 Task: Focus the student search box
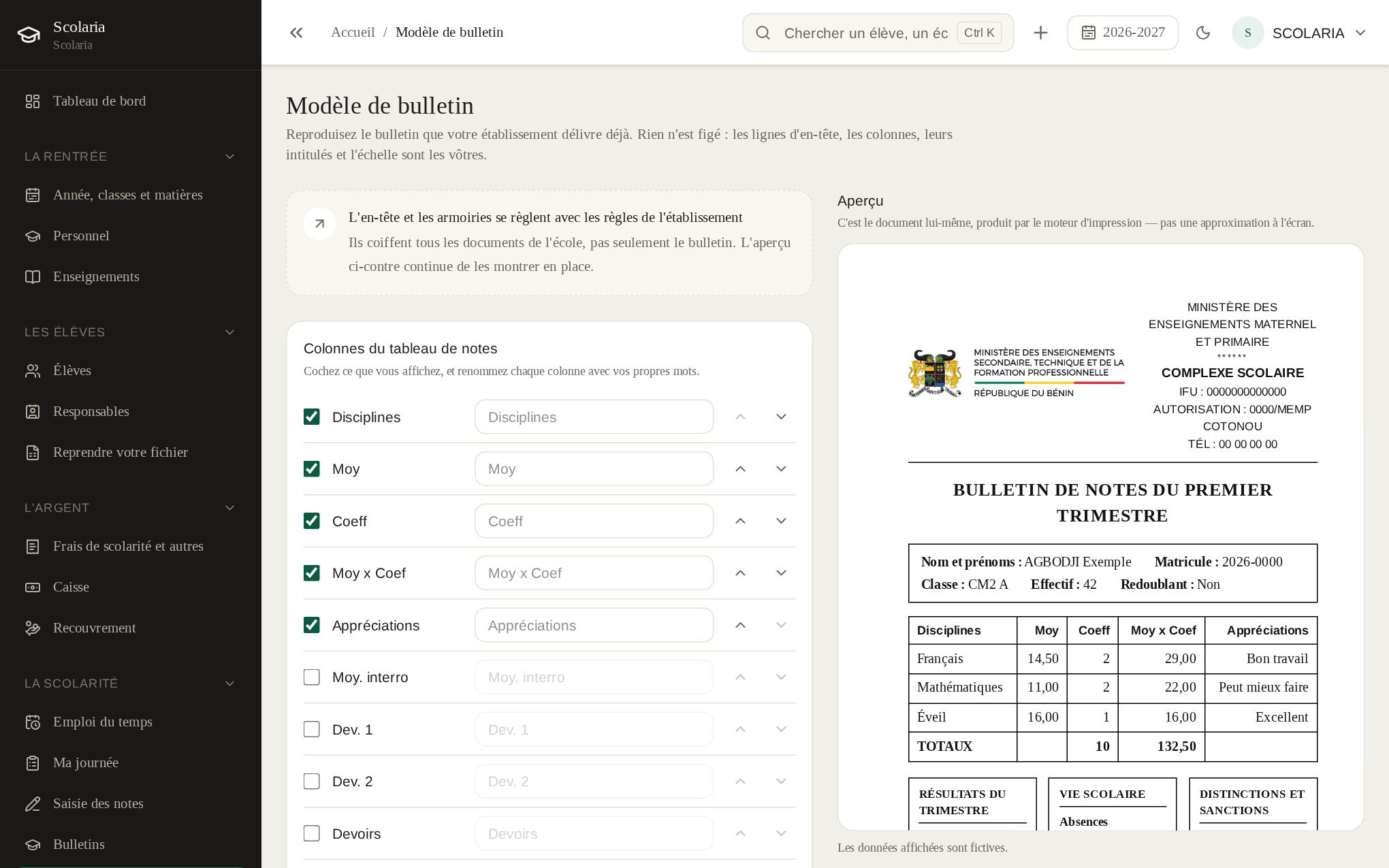pyautogui.click(x=878, y=33)
